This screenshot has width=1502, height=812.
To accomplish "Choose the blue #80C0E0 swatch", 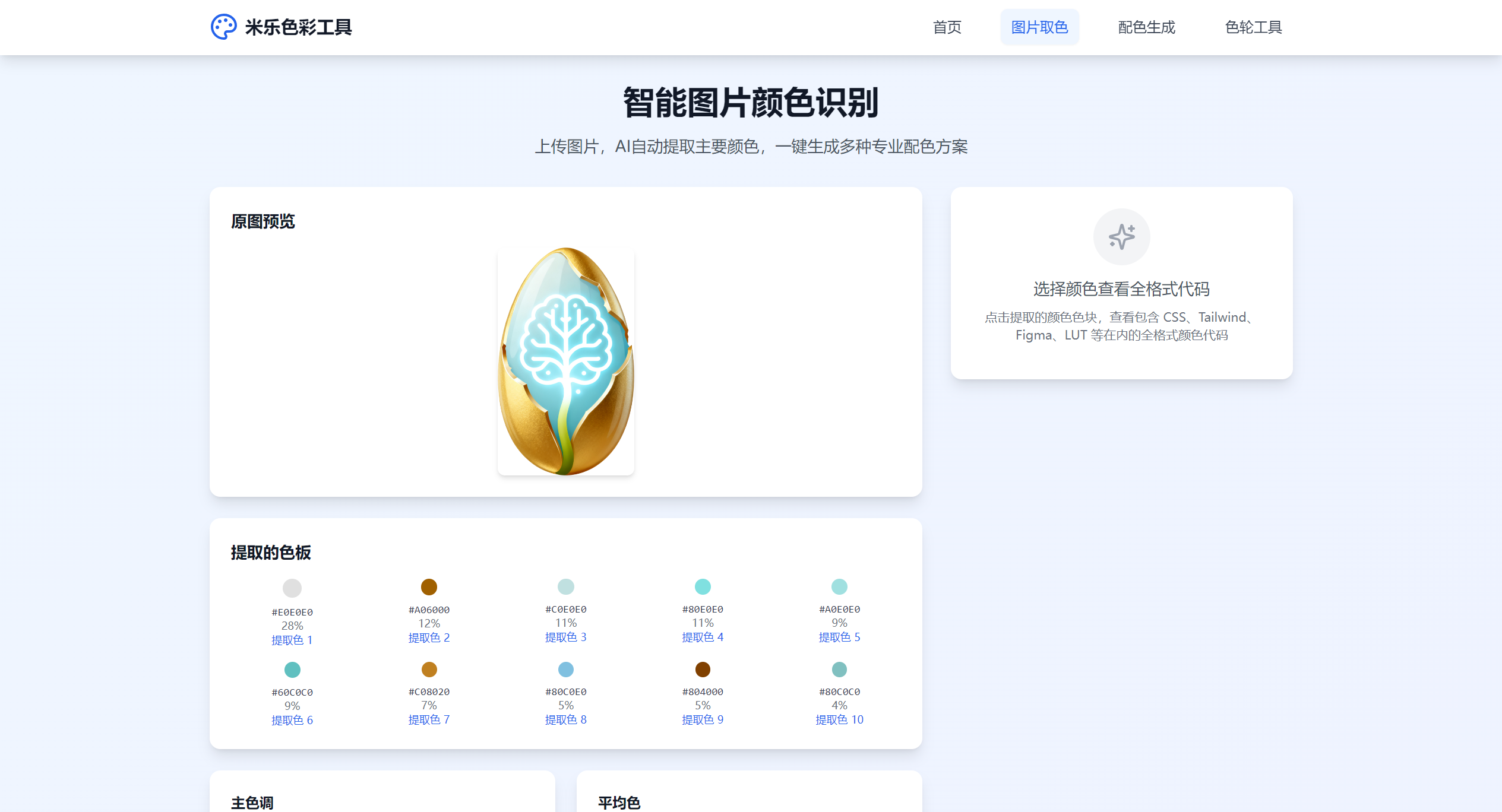I will pos(565,670).
